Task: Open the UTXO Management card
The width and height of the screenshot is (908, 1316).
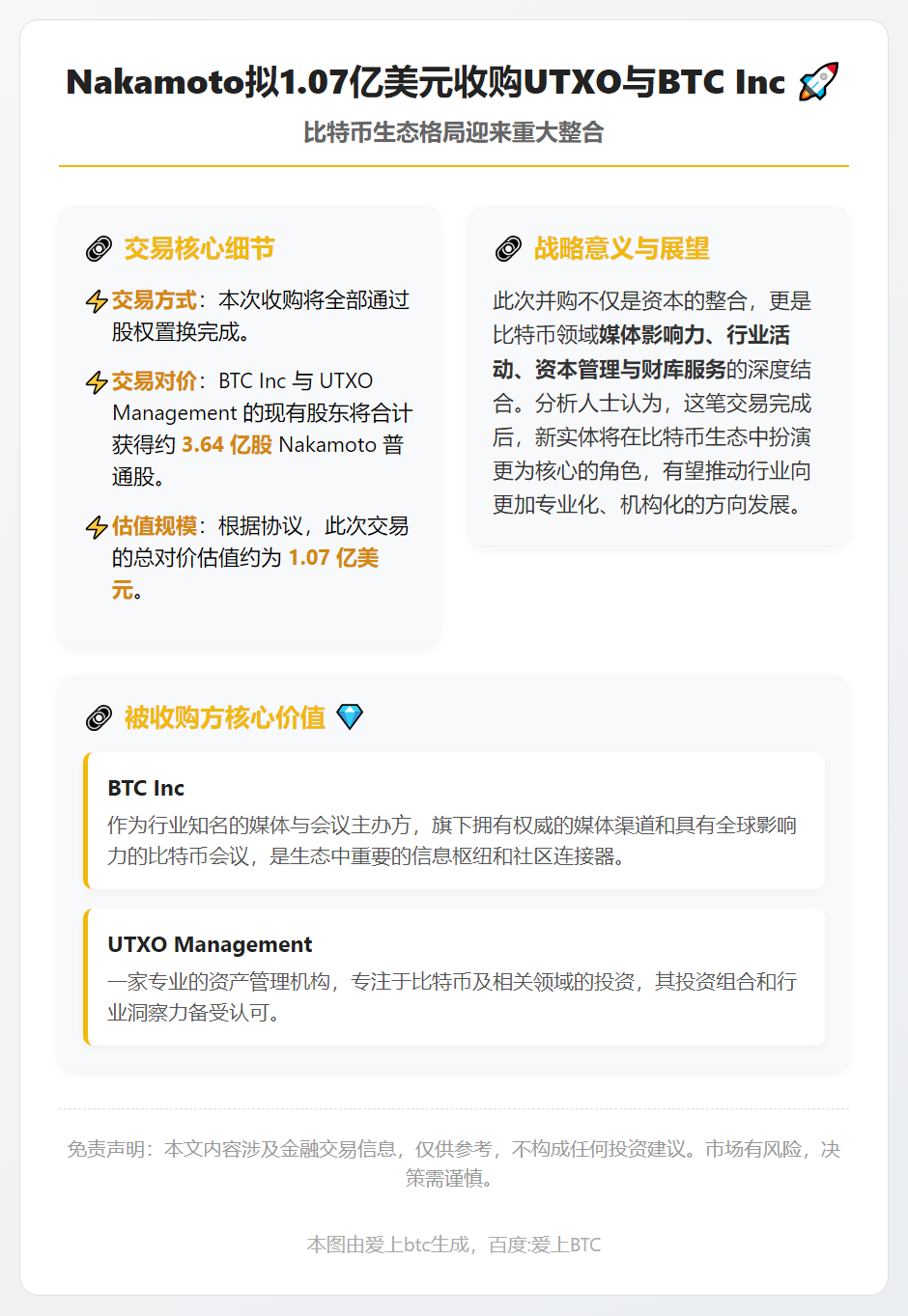Action: tap(455, 977)
